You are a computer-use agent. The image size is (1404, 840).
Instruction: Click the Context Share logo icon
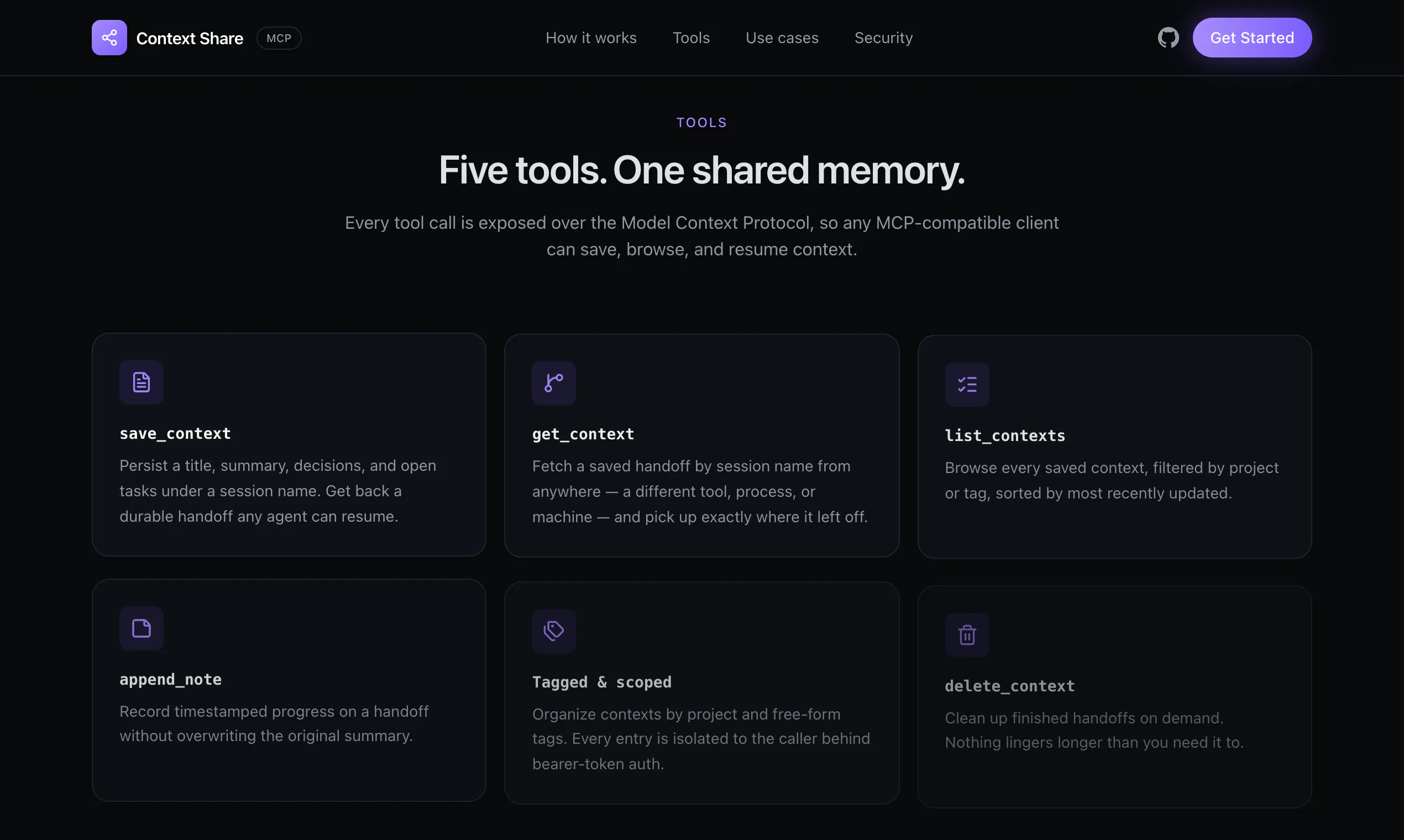109,38
